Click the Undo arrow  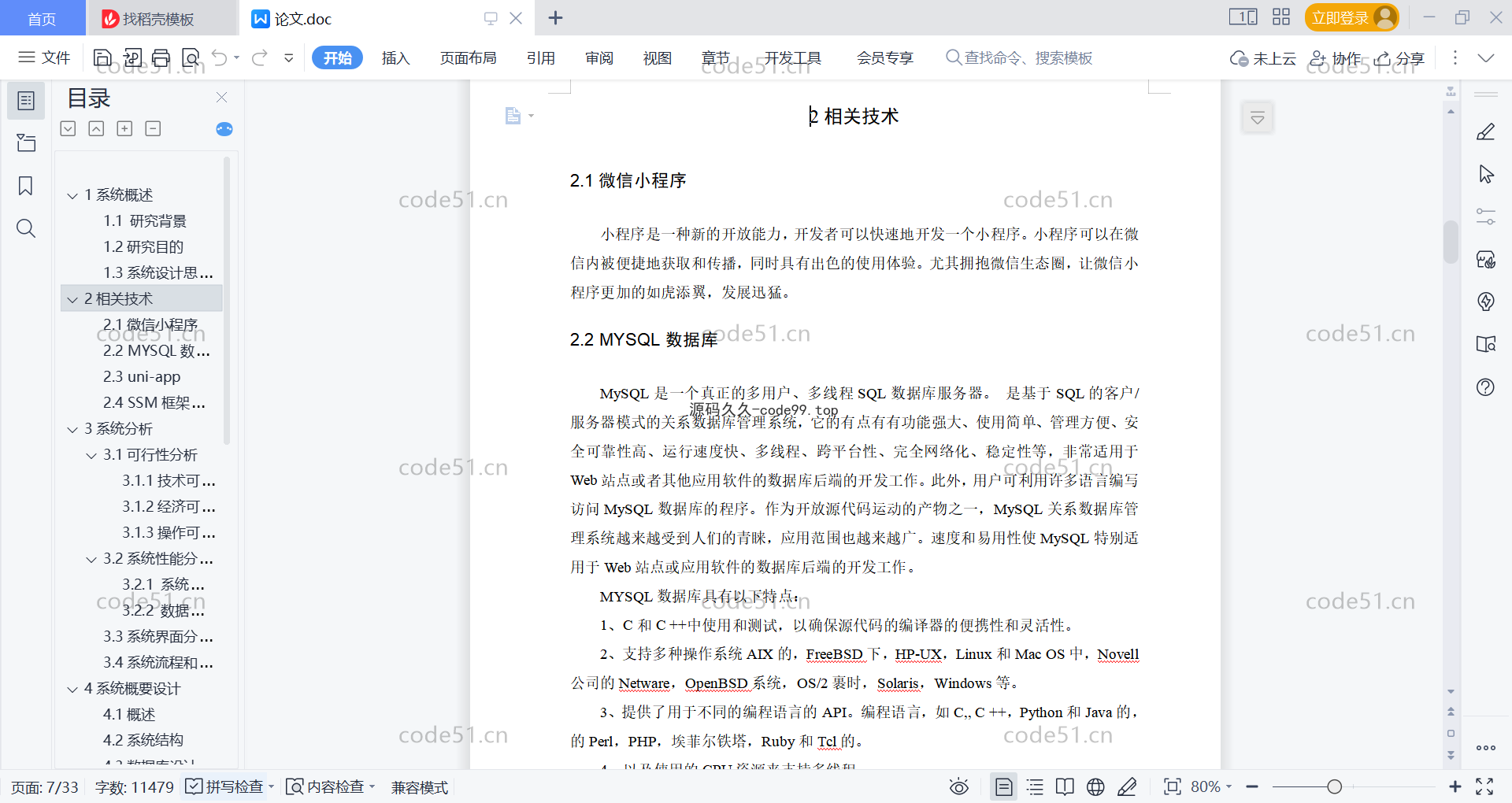tap(220, 57)
